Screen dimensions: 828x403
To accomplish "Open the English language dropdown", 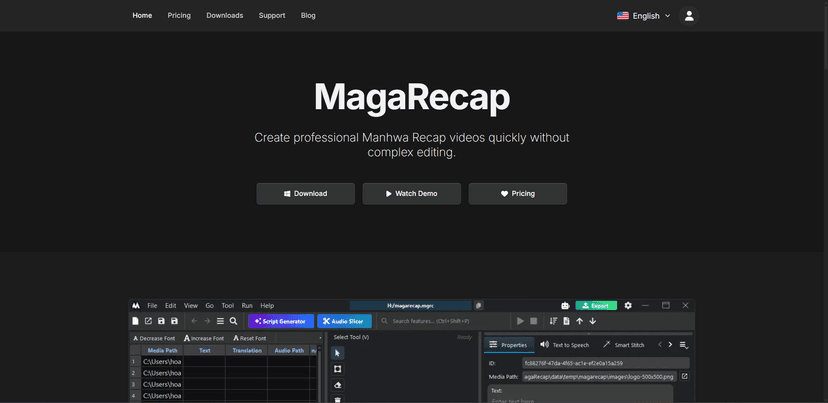I will point(643,16).
